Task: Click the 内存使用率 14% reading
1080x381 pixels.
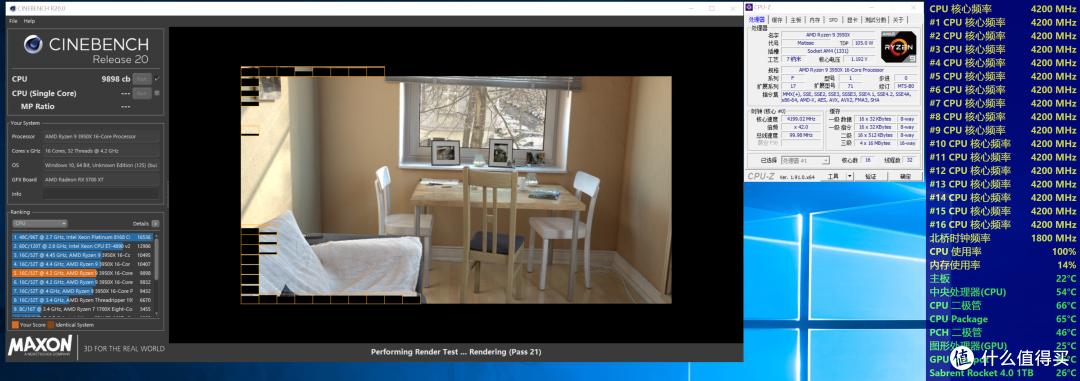Action: (1003, 265)
